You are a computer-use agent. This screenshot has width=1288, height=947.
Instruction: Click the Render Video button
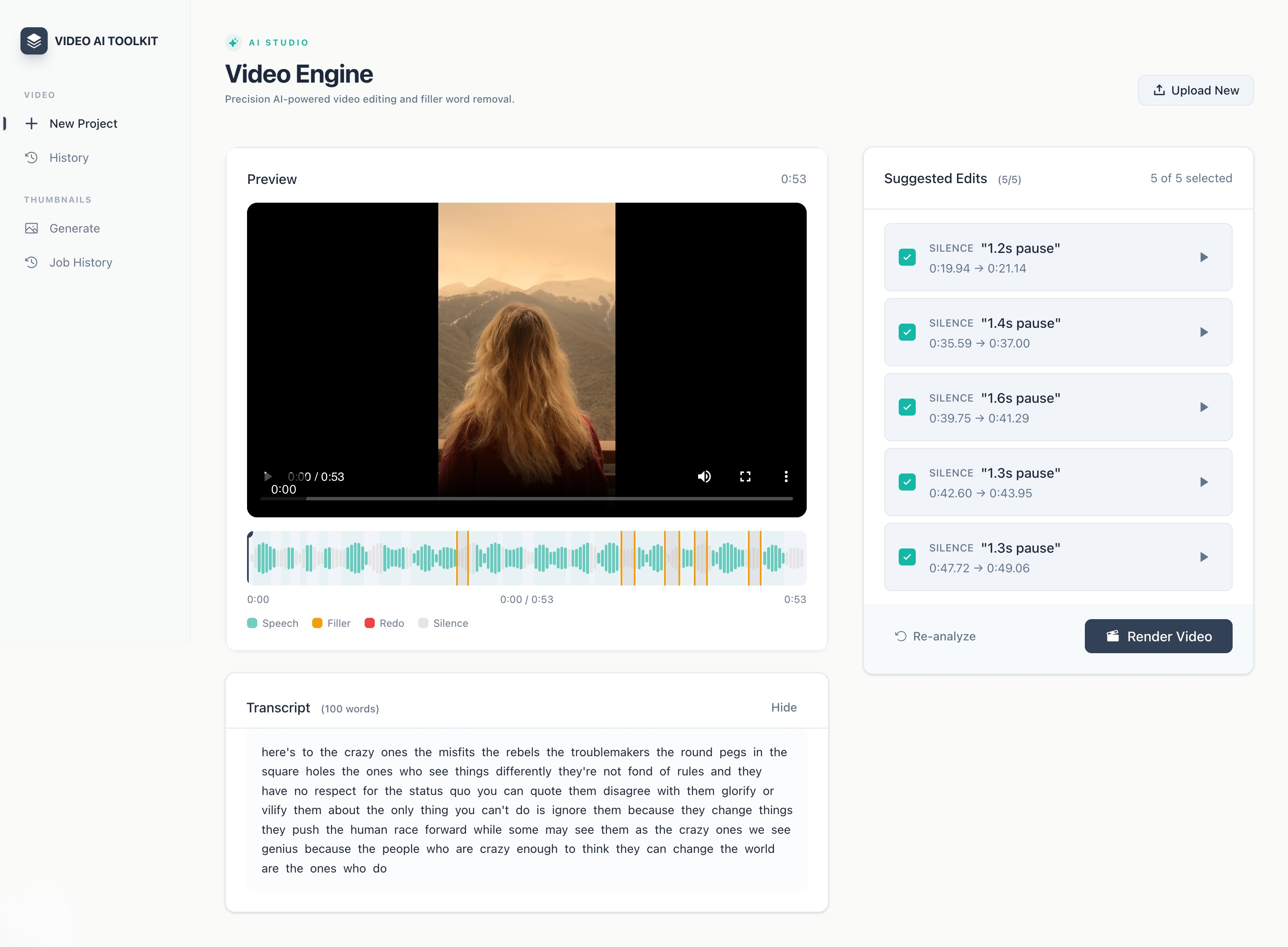[1158, 636]
